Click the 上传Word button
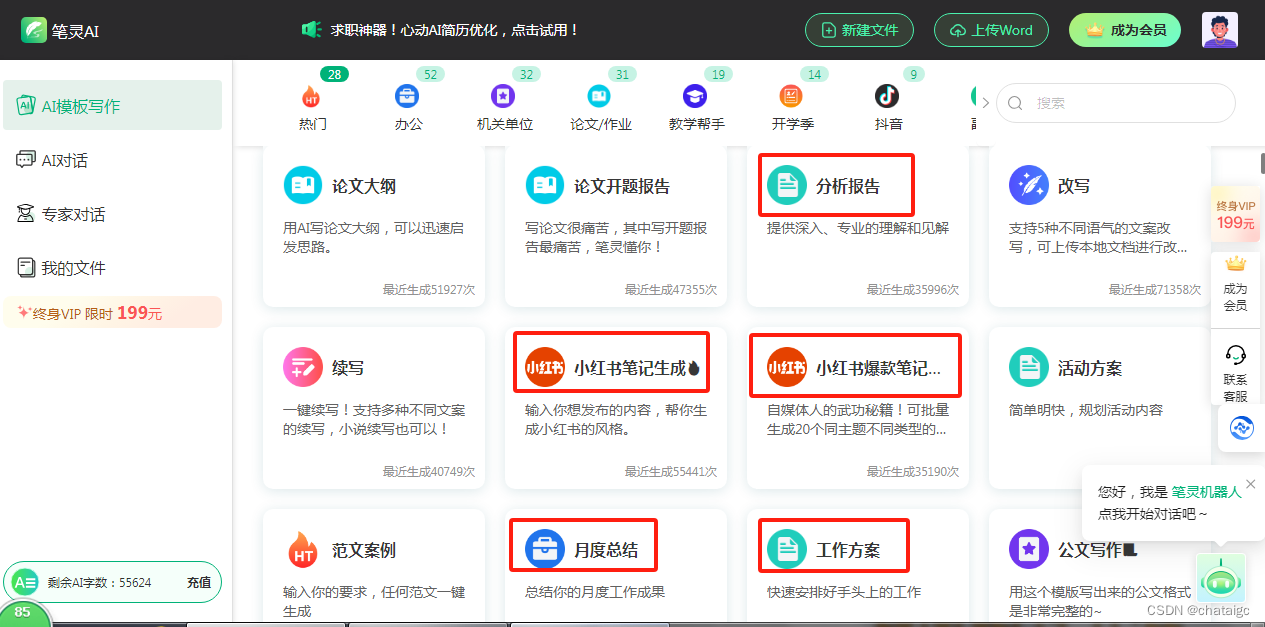Viewport: 1265px width, 627px height. tap(991, 30)
